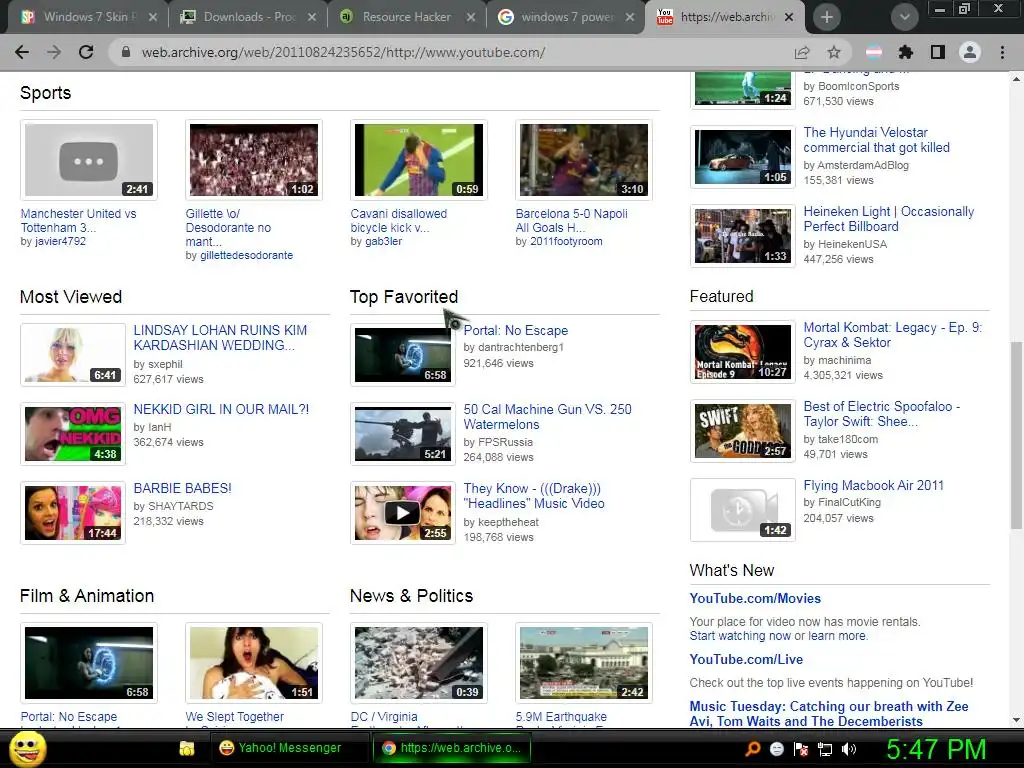Expand the tab search dropdown arrow
Viewport: 1024px width, 768px height.
pos(904,17)
